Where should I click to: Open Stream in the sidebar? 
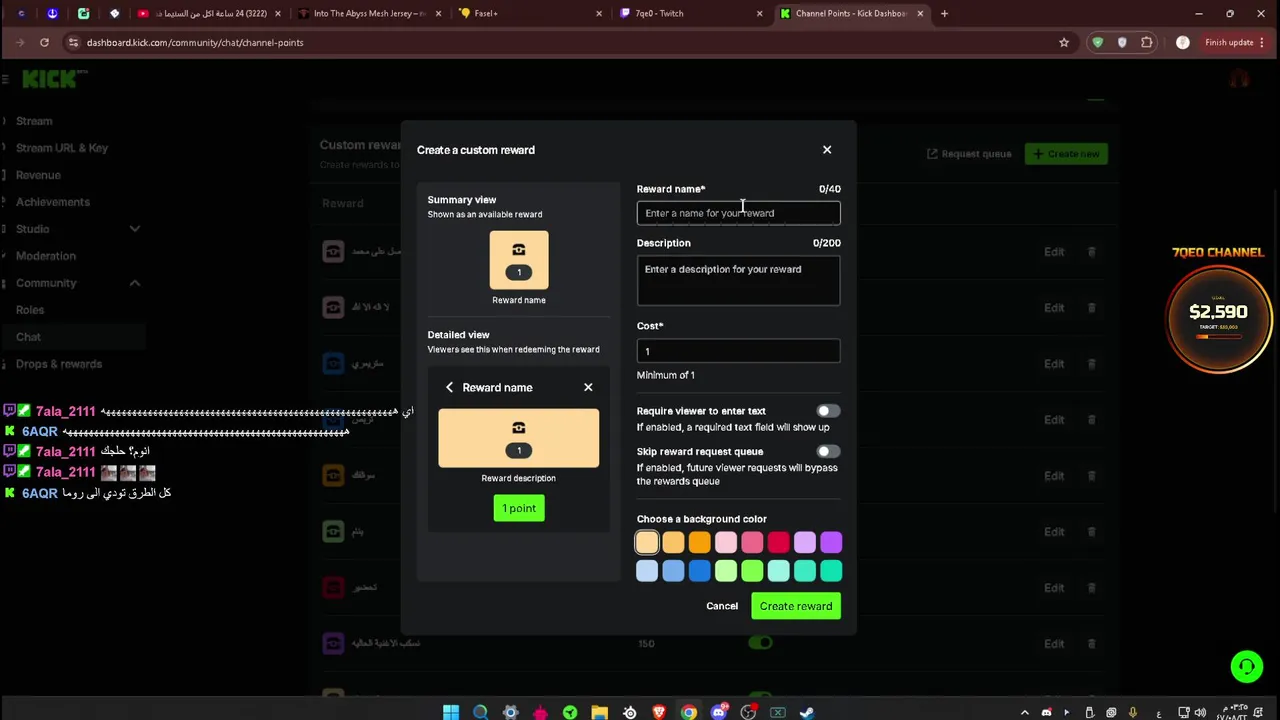click(34, 121)
